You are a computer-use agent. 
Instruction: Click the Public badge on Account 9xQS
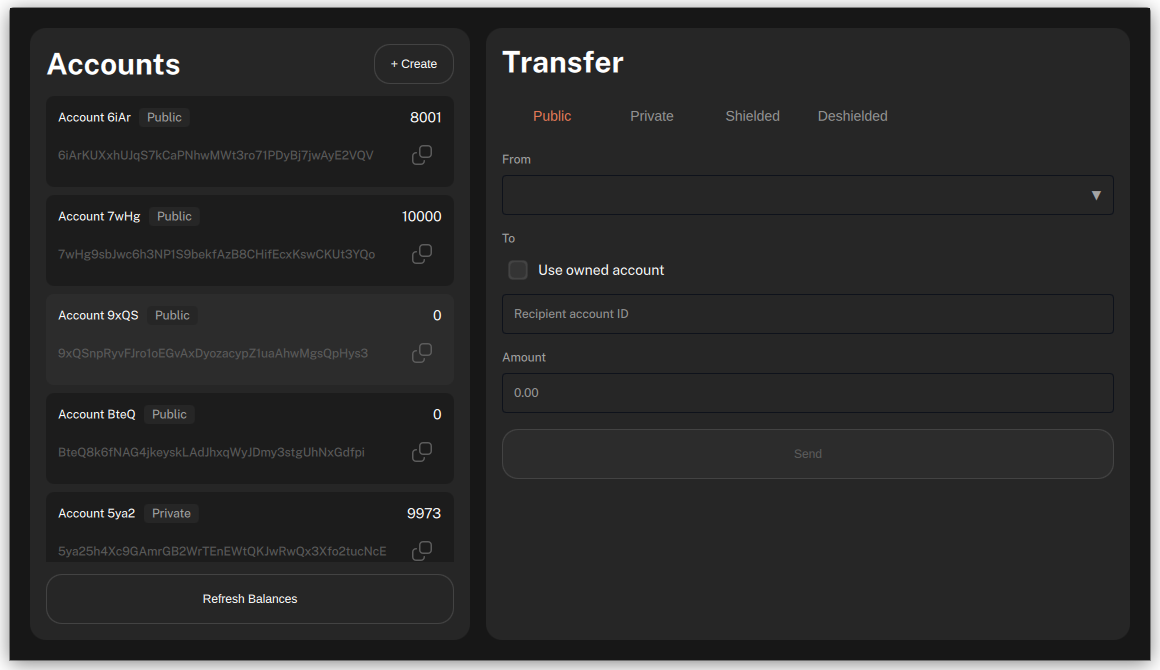(x=172, y=316)
